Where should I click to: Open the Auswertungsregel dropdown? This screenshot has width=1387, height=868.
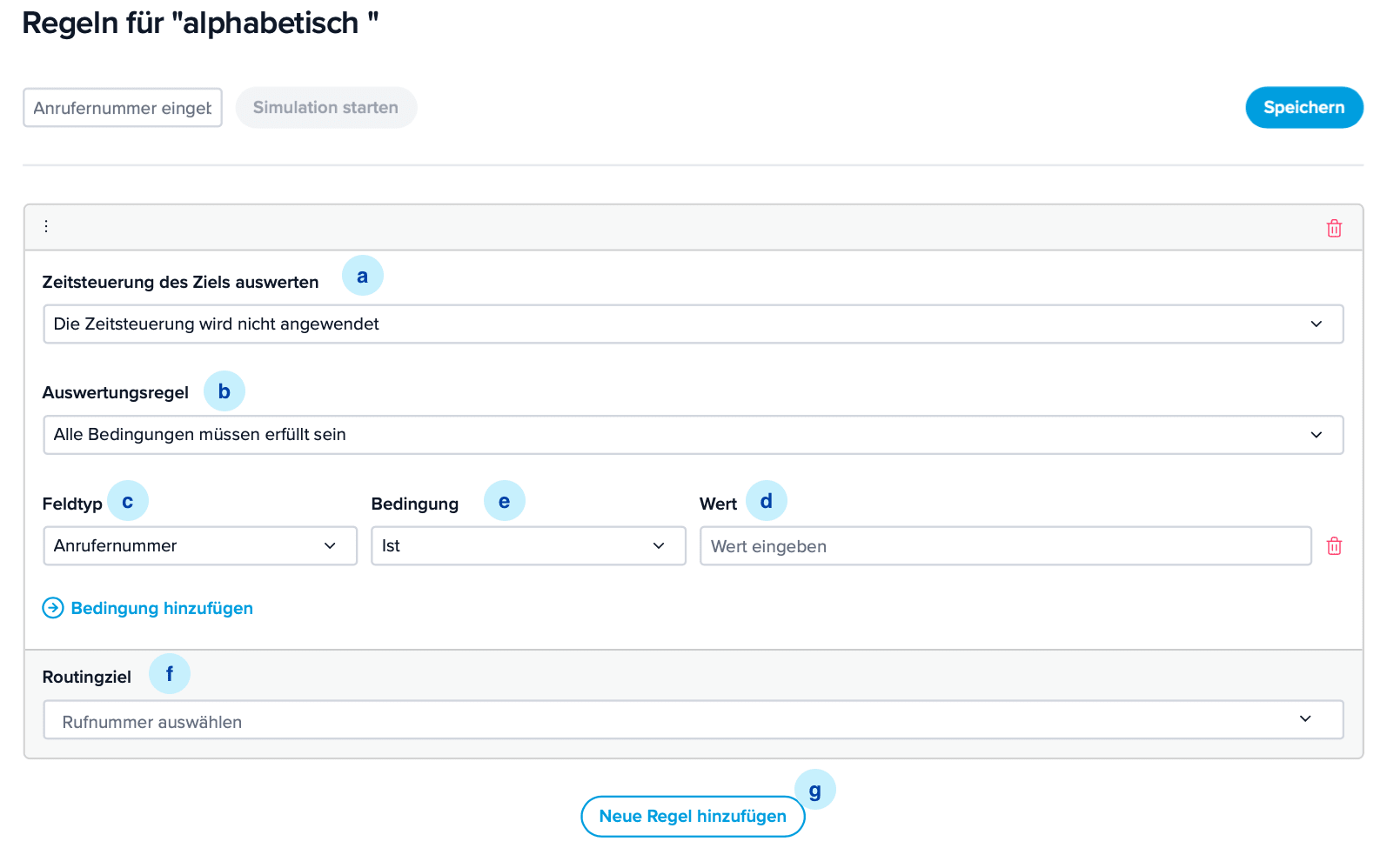(x=693, y=435)
